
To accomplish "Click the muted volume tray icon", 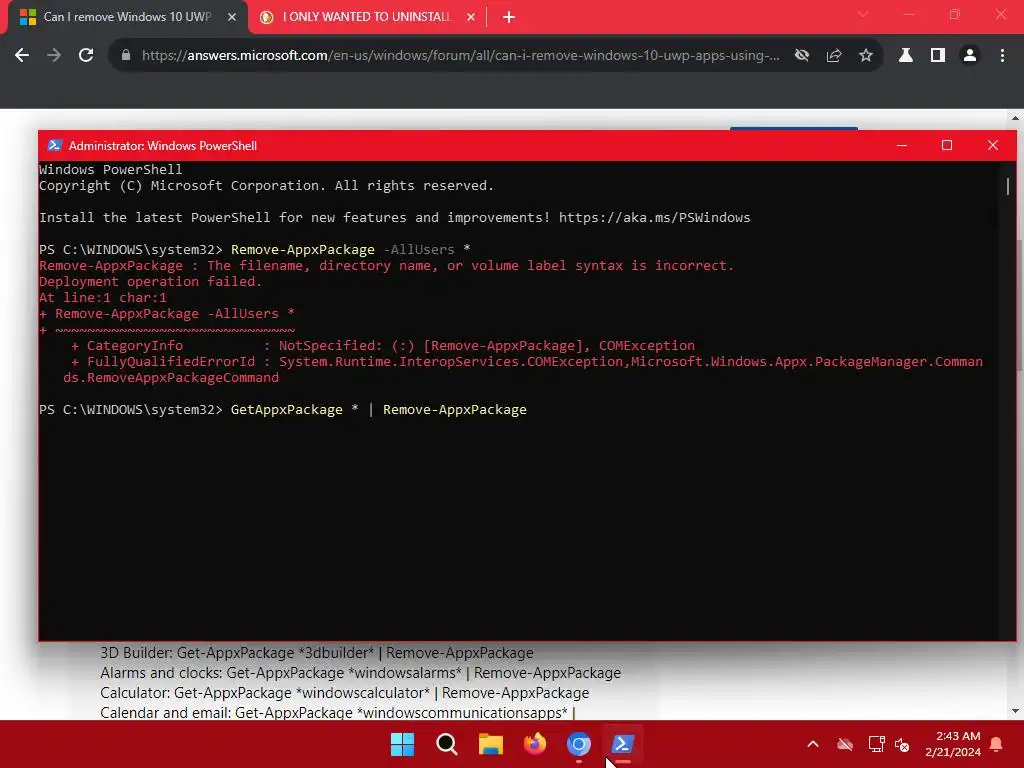I will coord(902,744).
